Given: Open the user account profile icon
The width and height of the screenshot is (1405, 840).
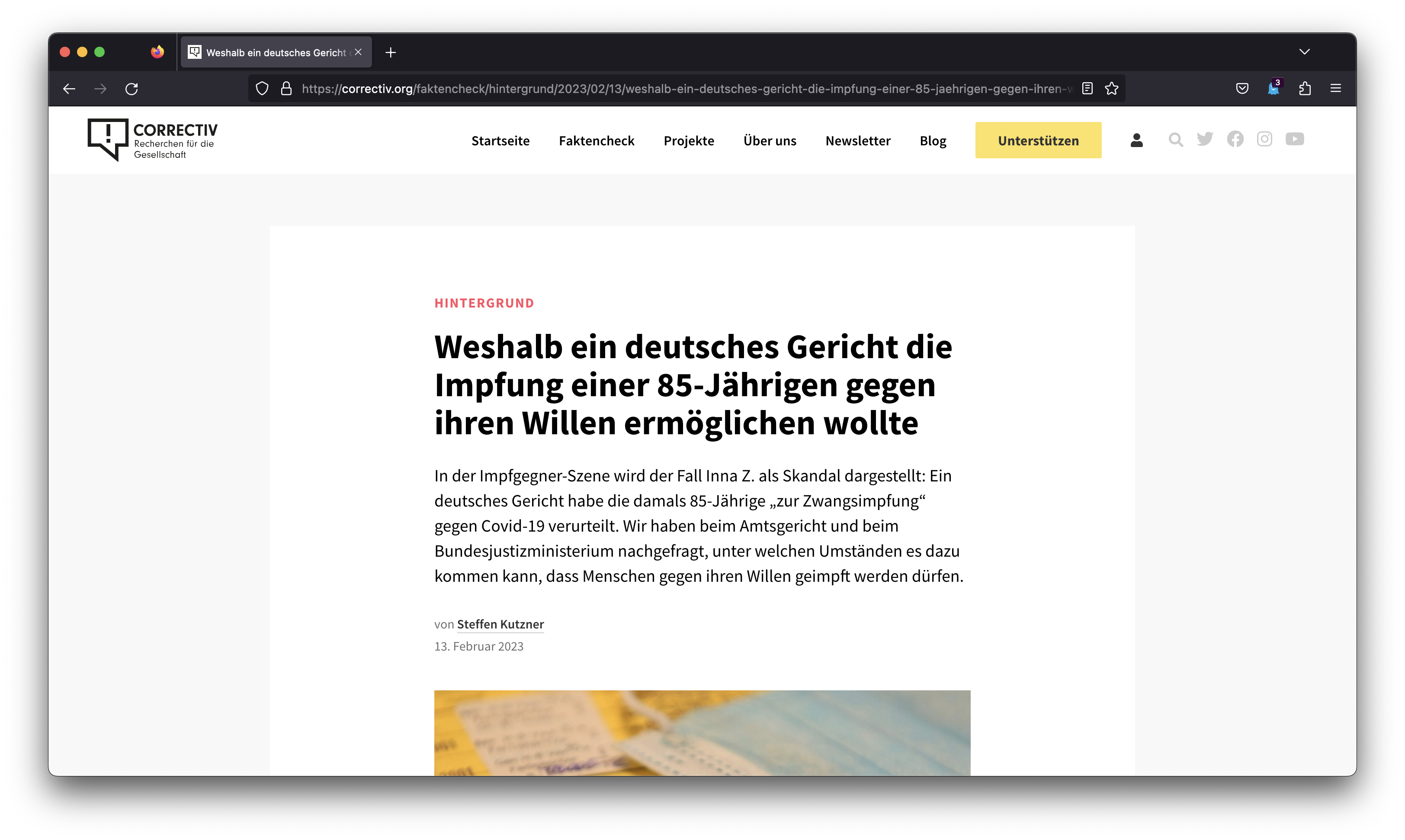Looking at the screenshot, I should pyautogui.click(x=1137, y=140).
